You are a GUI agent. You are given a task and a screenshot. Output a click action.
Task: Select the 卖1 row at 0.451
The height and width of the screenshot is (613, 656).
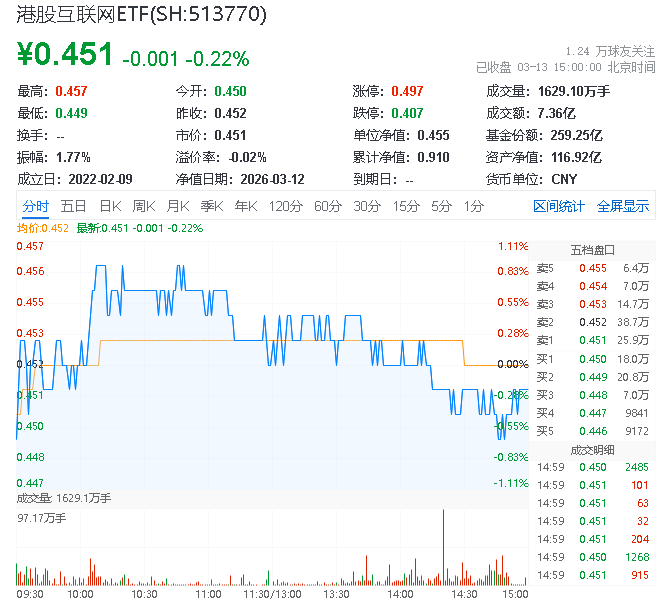[592, 340]
